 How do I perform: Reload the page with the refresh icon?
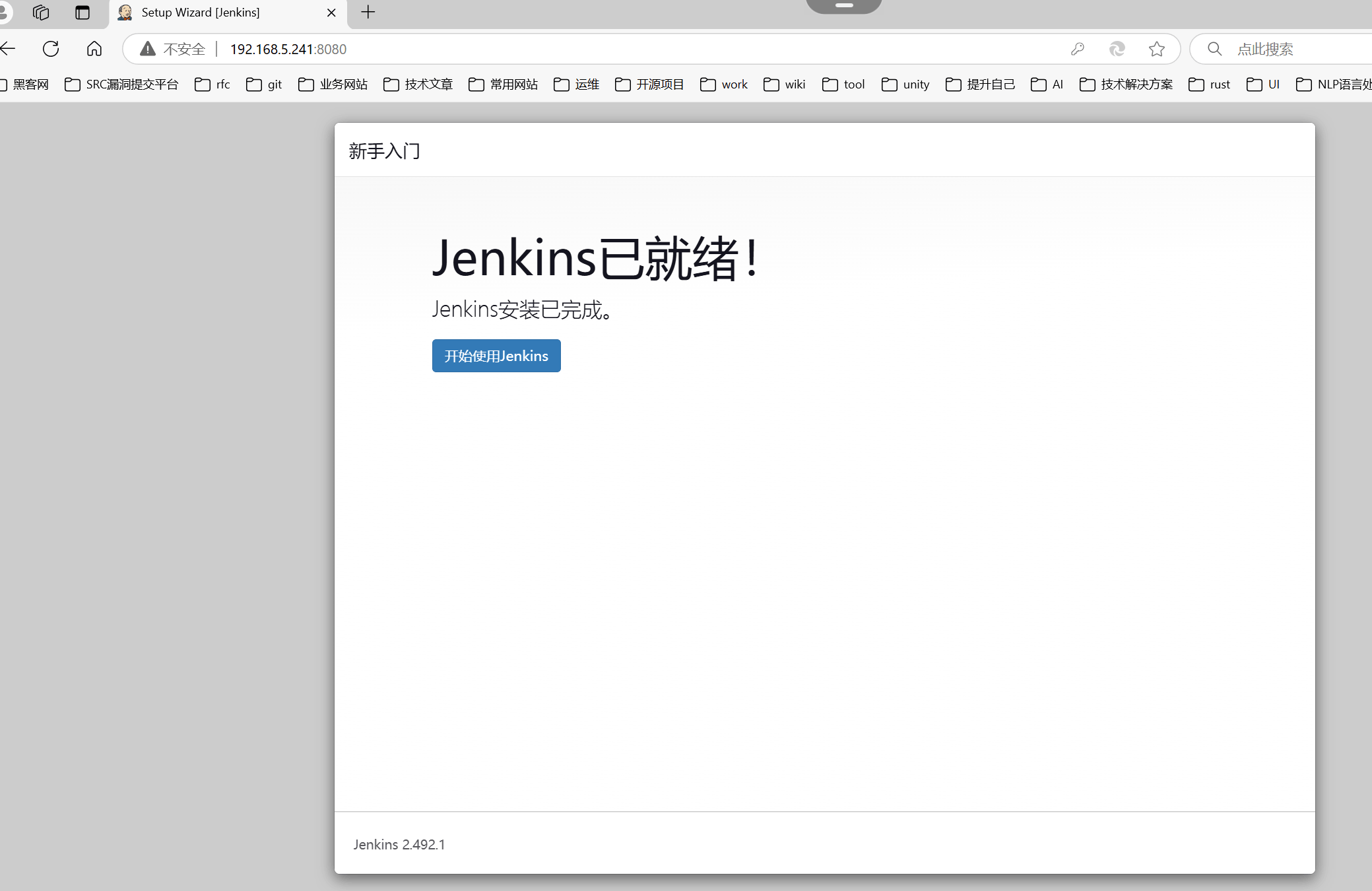[x=51, y=49]
